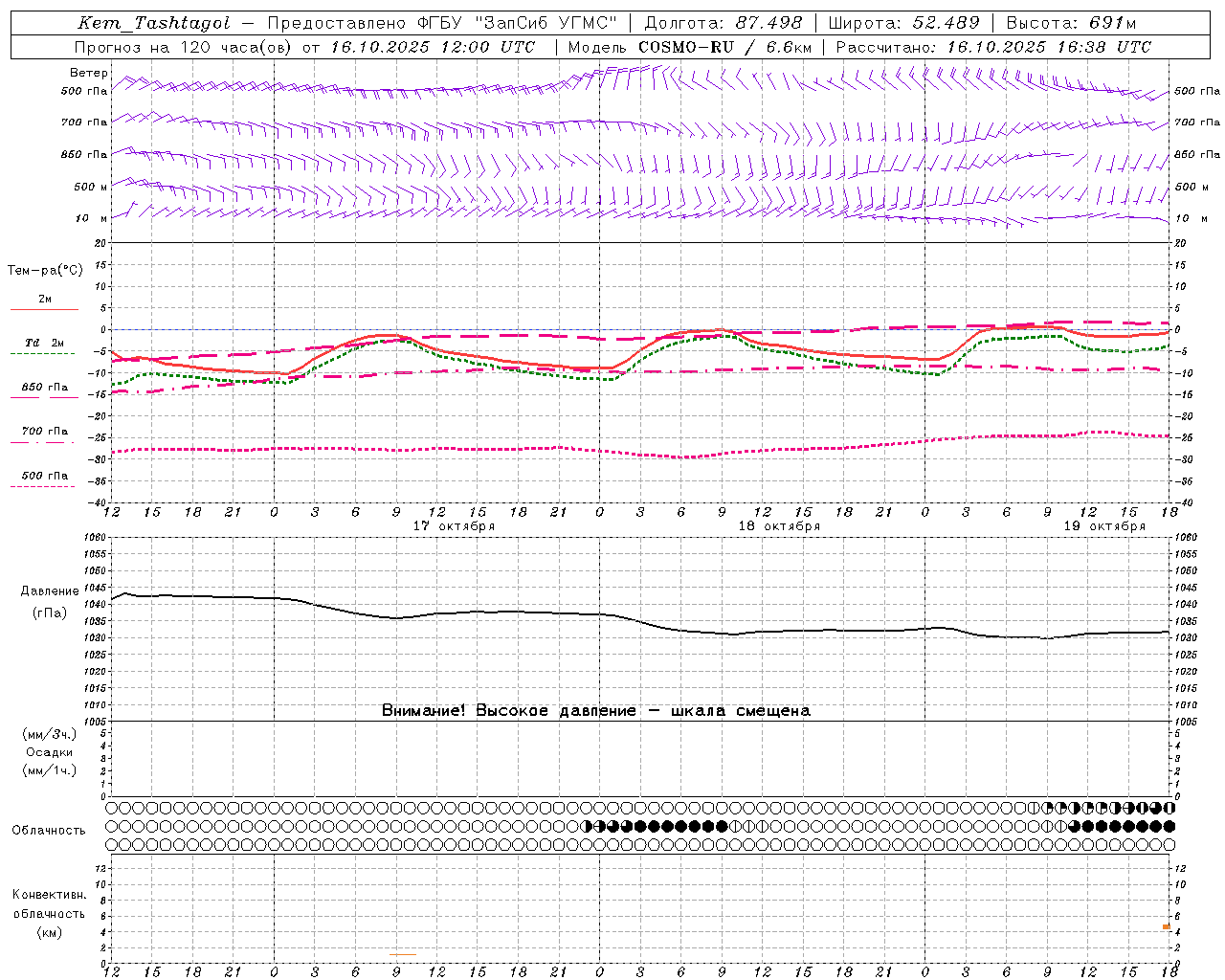Image resolution: width=1225 pixels, height=980 pixels.
Task: Click the '(мм/3ч.)' precipitation unit label
Action: point(49,734)
